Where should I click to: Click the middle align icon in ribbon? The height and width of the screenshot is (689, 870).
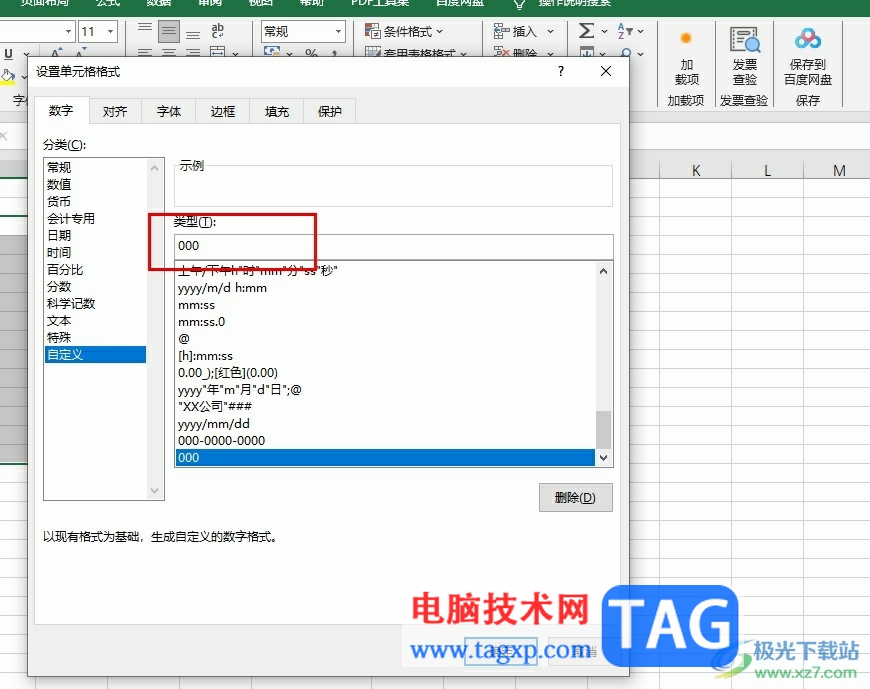169,31
